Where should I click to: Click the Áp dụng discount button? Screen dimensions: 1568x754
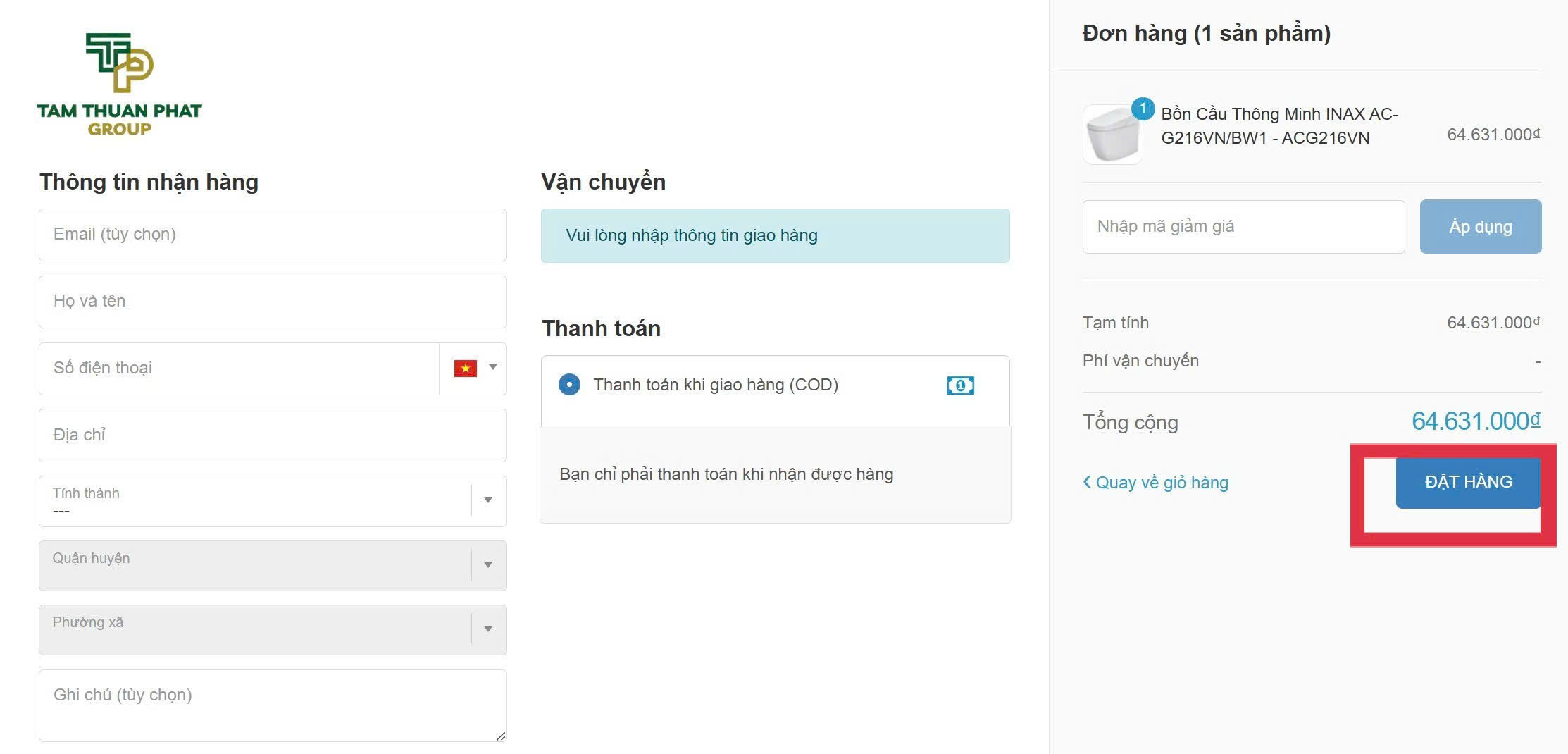[x=1480, y=227]
